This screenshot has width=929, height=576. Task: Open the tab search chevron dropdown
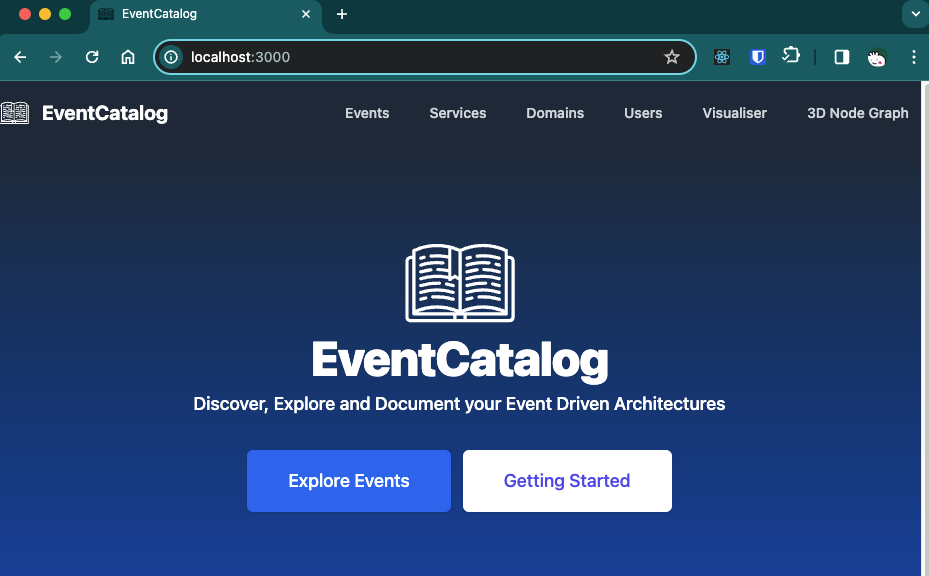[915, 14]
